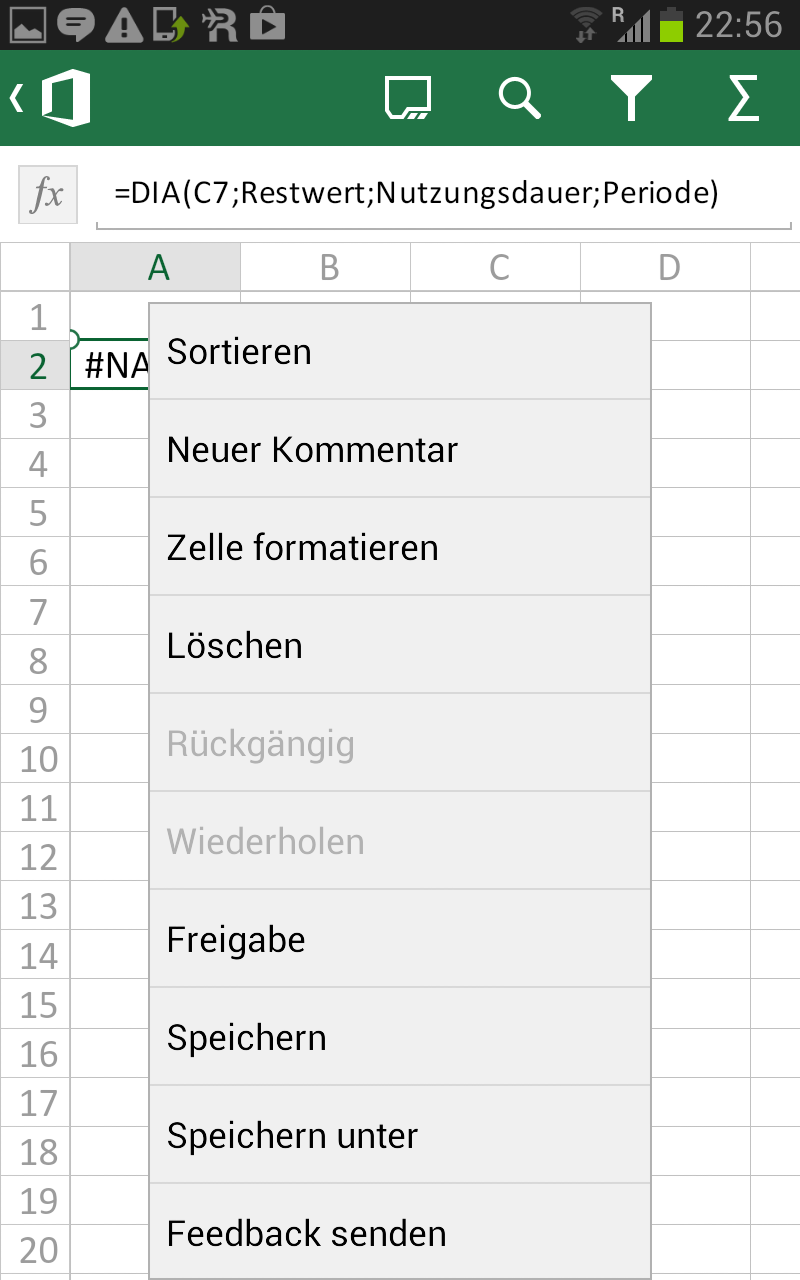Select row 5 header
Screen dimensions: 800x1280
tap(38, 514)
